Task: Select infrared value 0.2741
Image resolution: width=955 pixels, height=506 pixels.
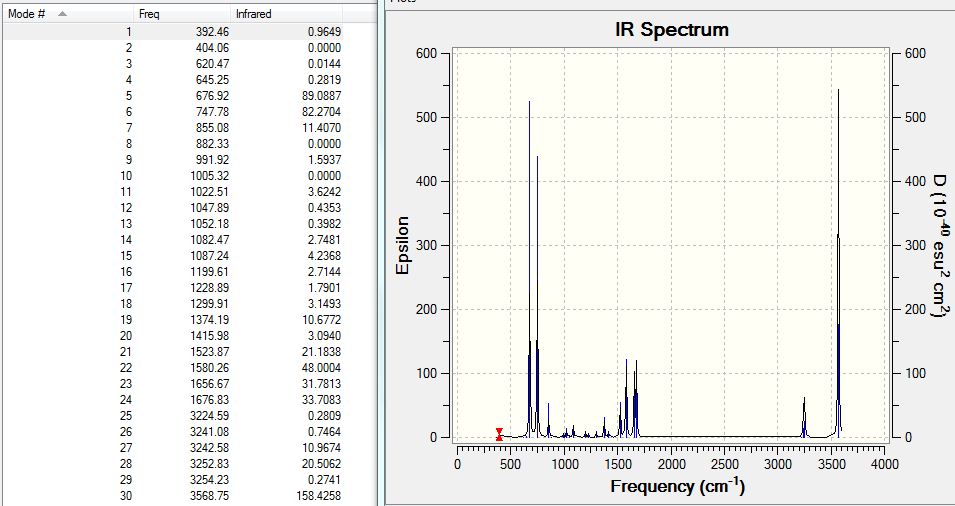Action: tap(324, 480)
